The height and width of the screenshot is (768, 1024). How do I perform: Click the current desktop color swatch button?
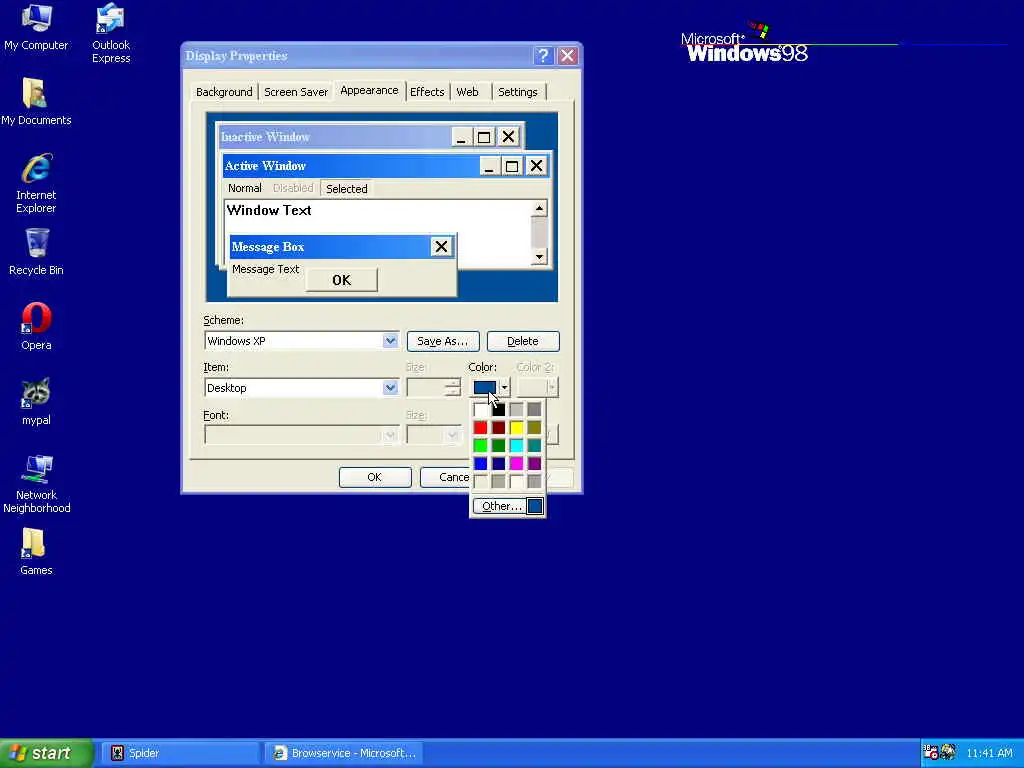pyautogui.click(x=484, y=388)
